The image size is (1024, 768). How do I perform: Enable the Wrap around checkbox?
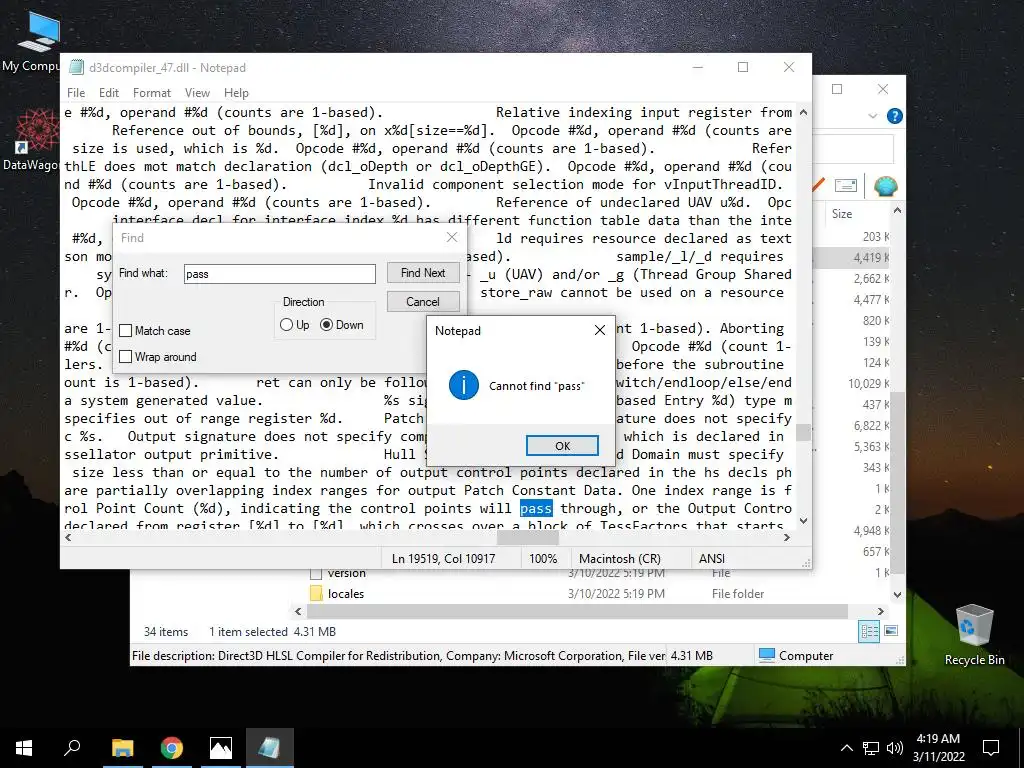[126, 357]
